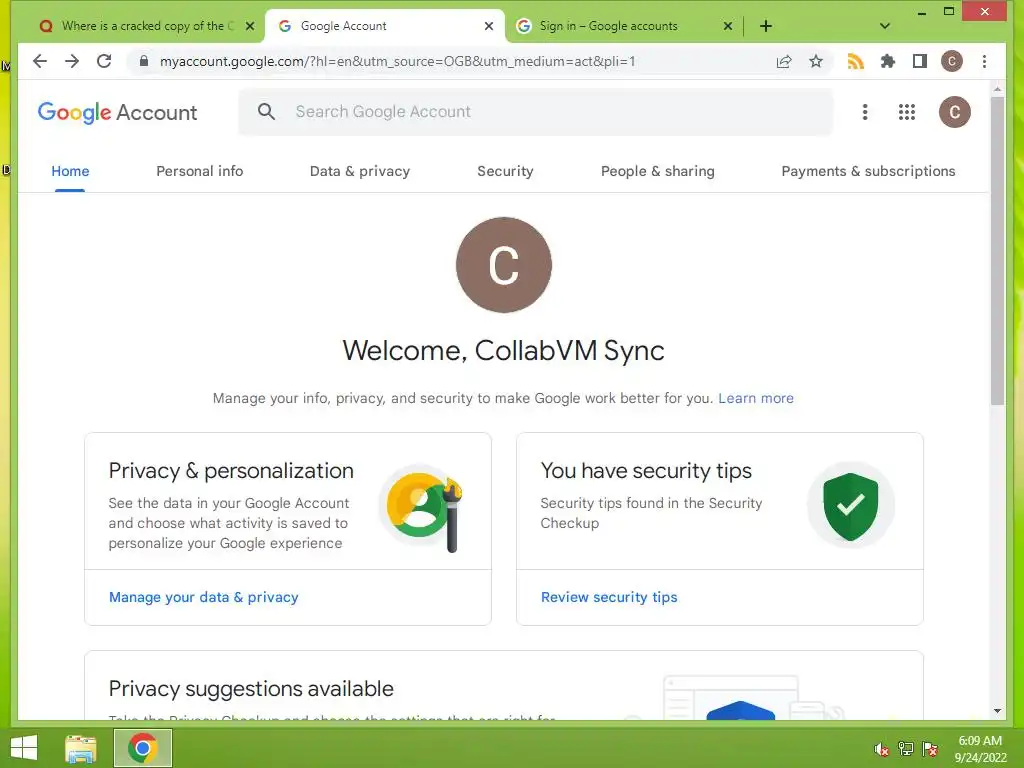Open the Chrome profile menu

951,61
